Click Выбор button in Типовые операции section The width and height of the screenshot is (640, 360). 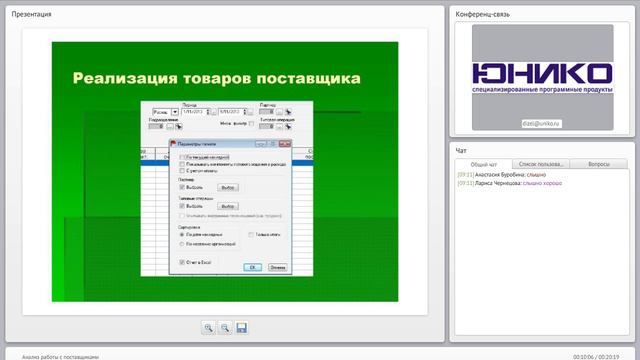click(x=228, y=207)
